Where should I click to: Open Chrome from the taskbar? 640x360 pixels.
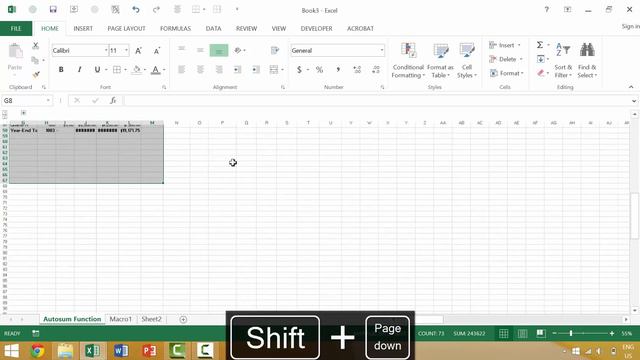[38, 351]
